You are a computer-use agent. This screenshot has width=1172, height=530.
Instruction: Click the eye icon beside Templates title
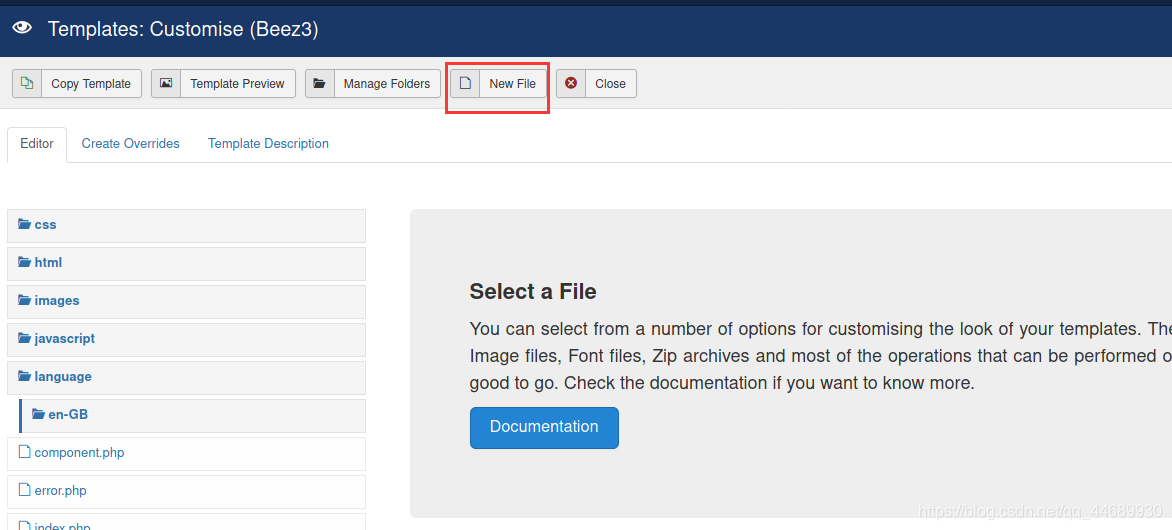(x=22, y=28)
